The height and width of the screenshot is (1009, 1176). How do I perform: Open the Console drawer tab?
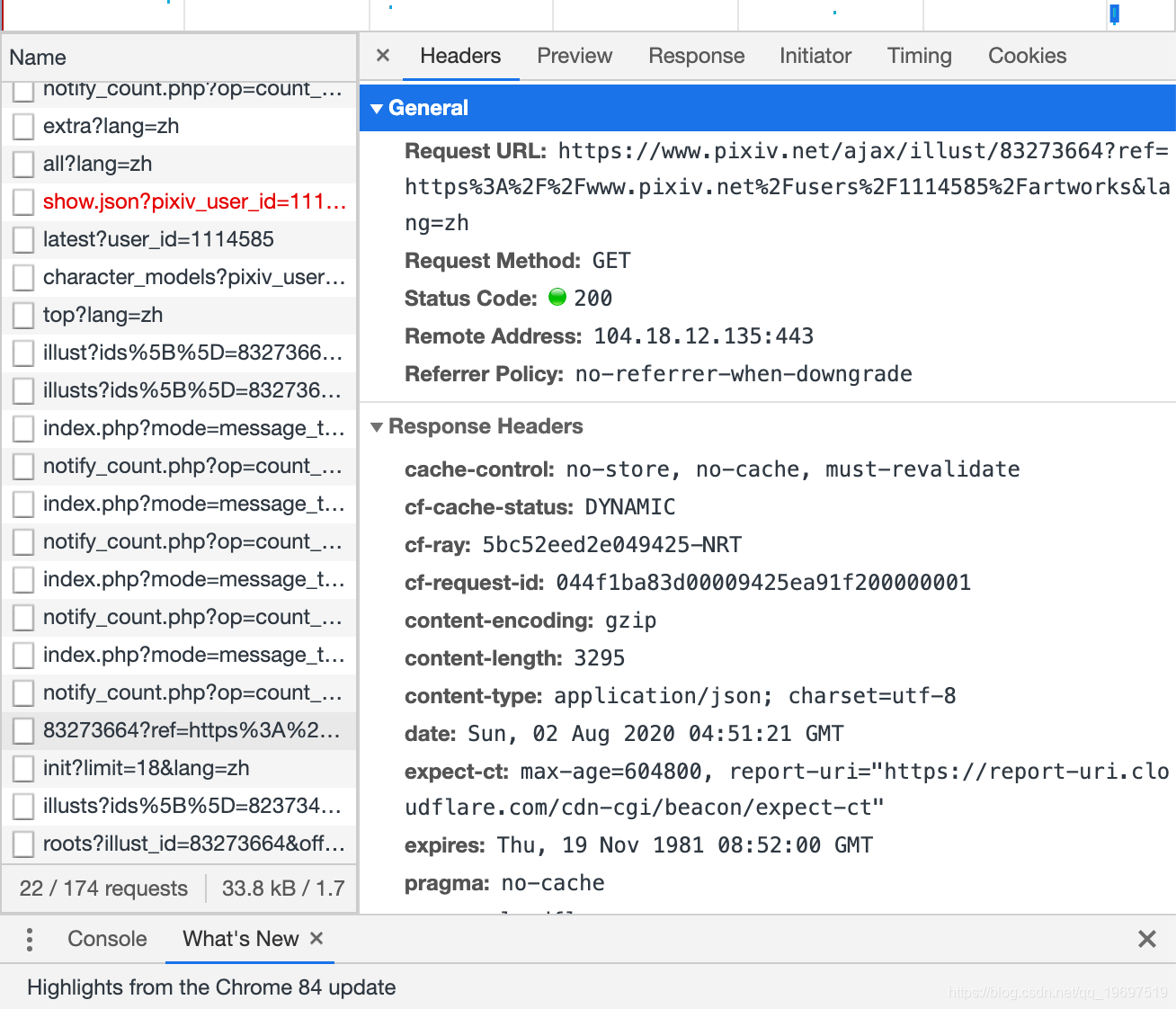pos(107,939)
